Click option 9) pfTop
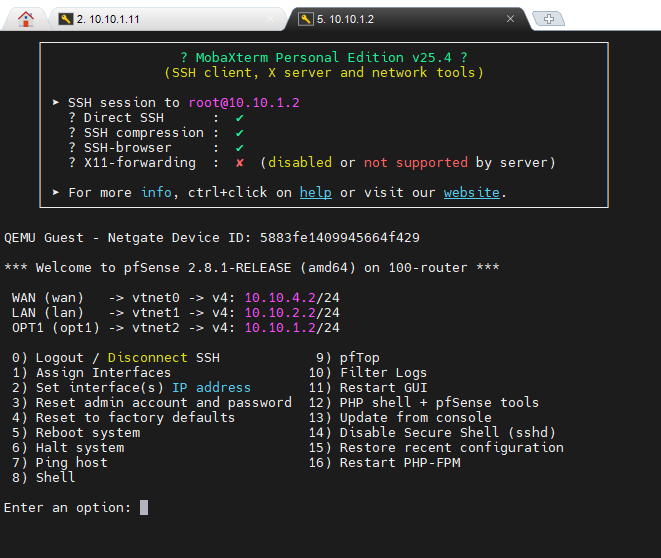Screen dimensions: 661x558 click(x=348, y=358)
